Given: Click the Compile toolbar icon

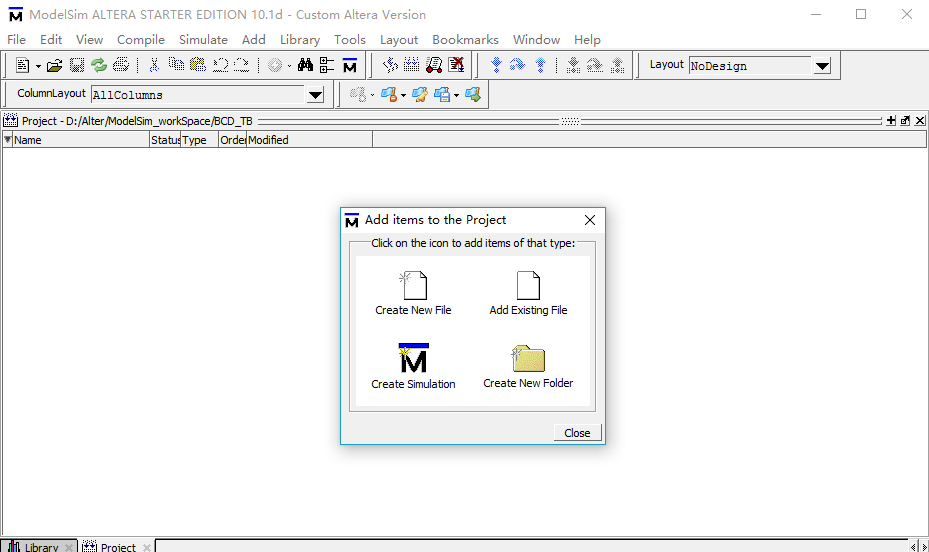Looking at the screenshot, I should click(x=390, y=65).
